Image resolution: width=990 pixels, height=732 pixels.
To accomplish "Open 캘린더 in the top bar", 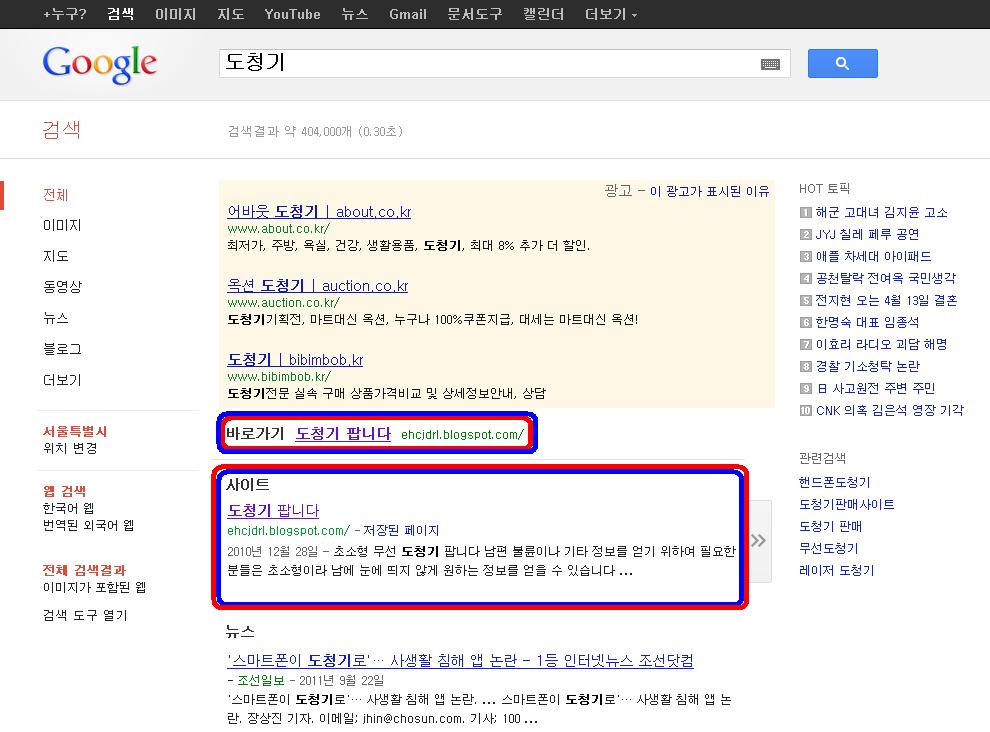I will (x=544, y=14).
